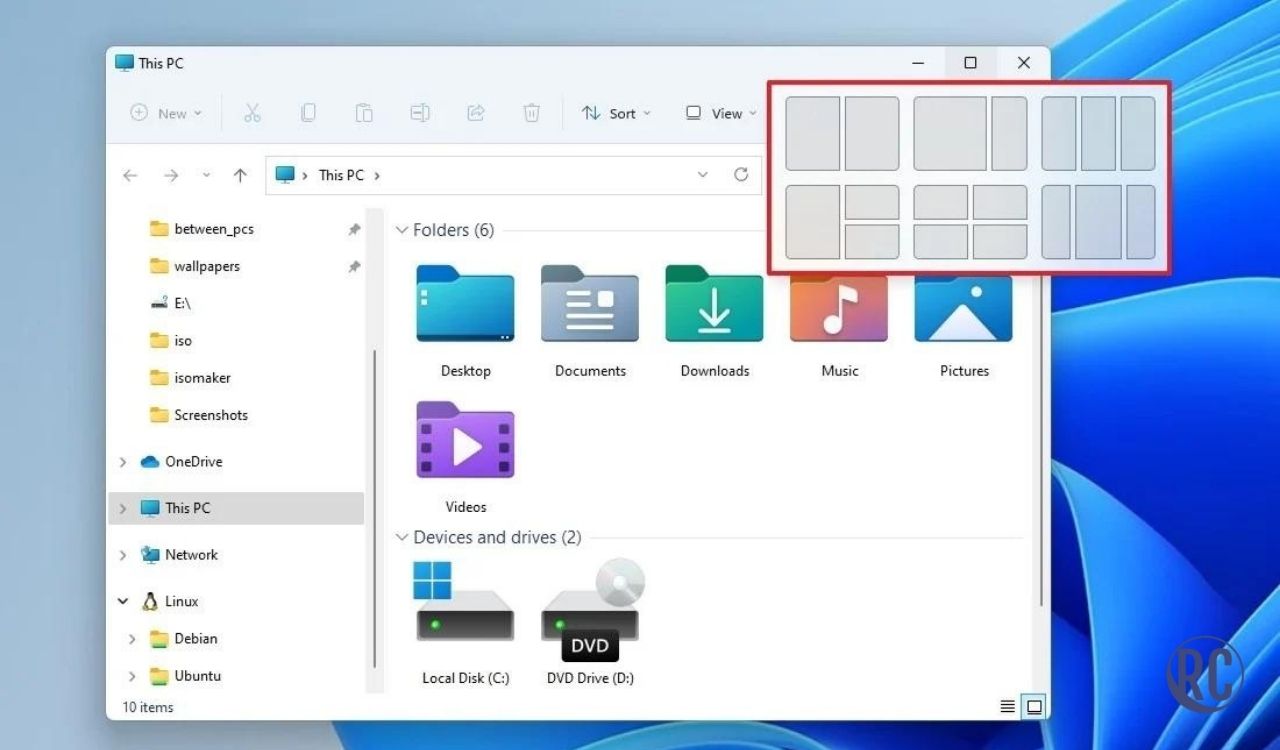
Task: Click the Maximize button showing snap layouts
Action: click(x=970, y=62)
